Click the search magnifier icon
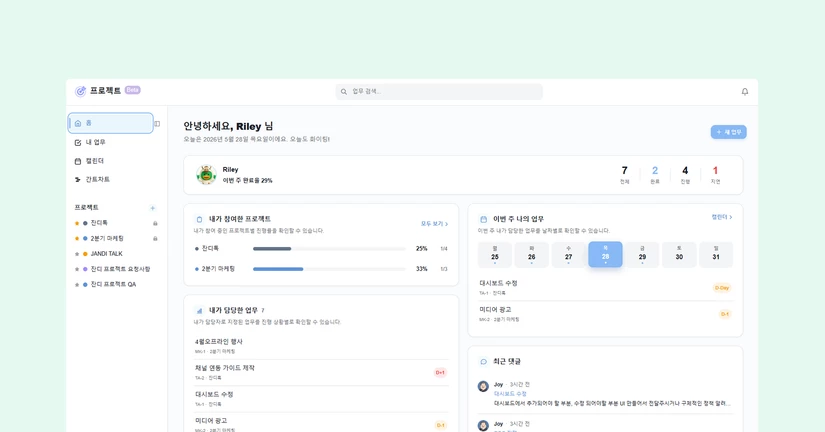This screenshot has height=432, width=825. [x=344, y=92]
